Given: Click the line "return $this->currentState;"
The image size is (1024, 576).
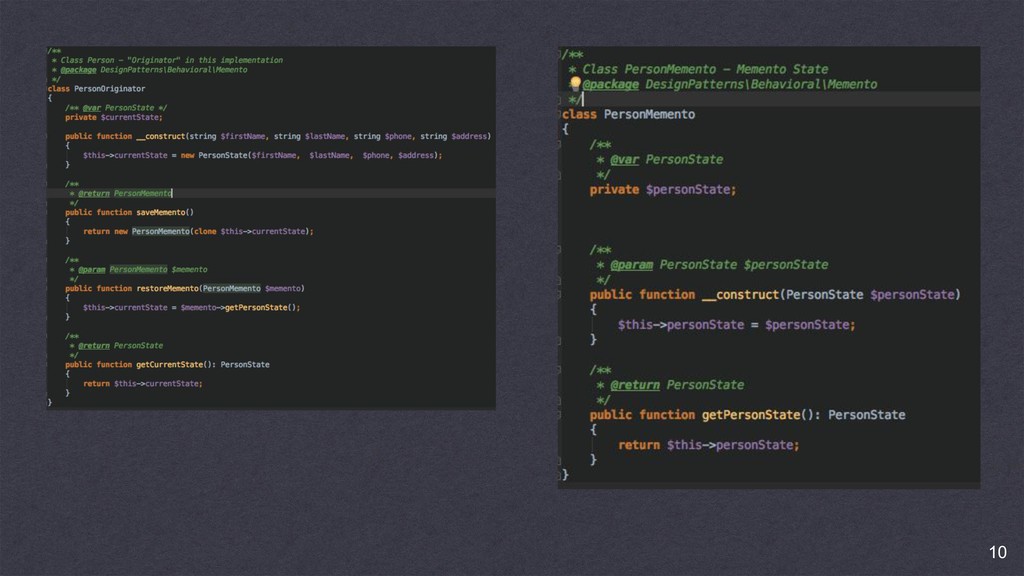Looking at the screenshot, I should [143, 383].
